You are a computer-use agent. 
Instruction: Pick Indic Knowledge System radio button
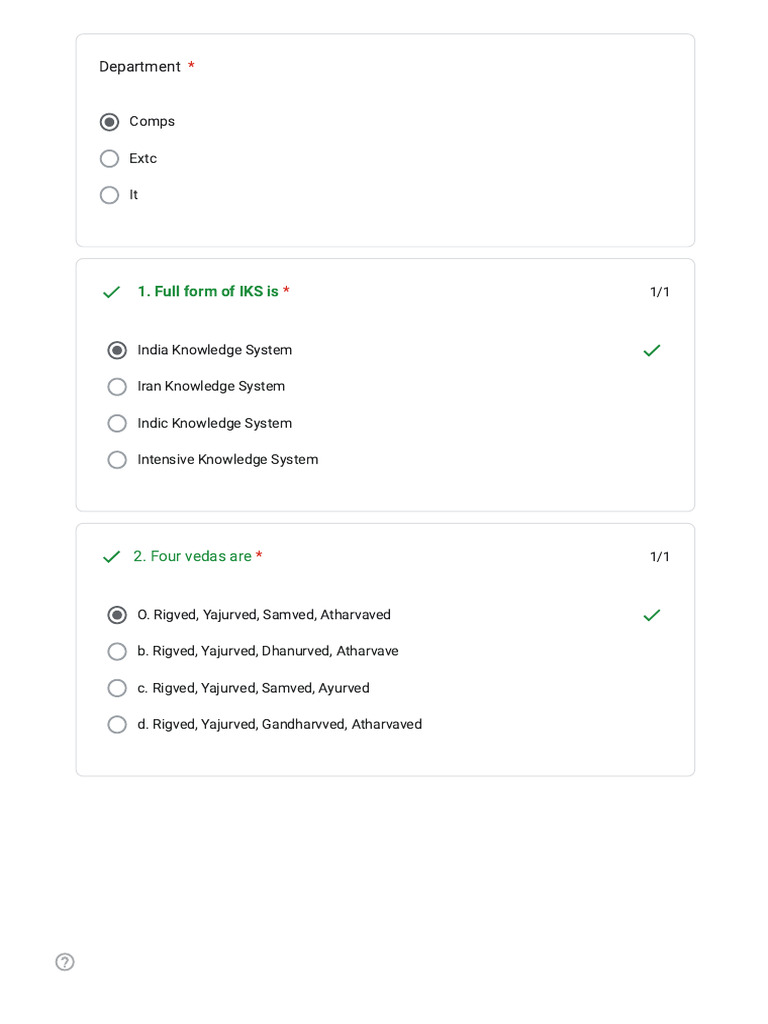(117, 423)
